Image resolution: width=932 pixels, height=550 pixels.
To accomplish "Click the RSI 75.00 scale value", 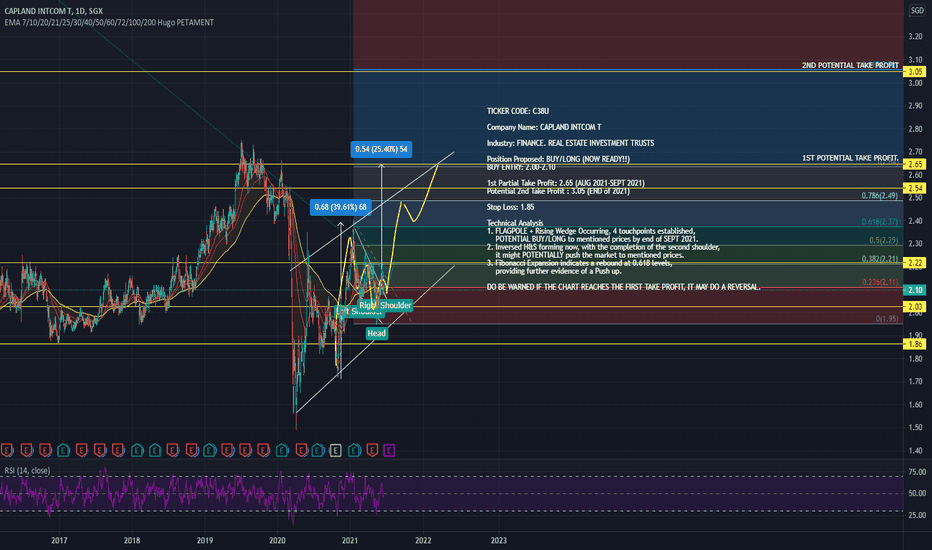I will 917,472.
